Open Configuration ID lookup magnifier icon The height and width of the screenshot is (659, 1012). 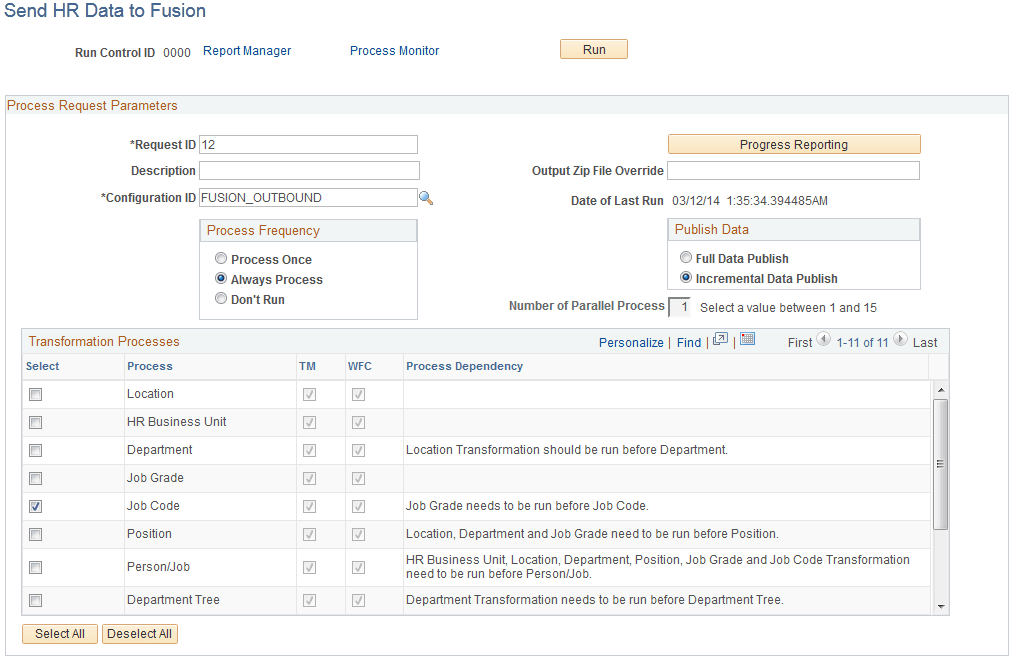[x=426, y=198]
